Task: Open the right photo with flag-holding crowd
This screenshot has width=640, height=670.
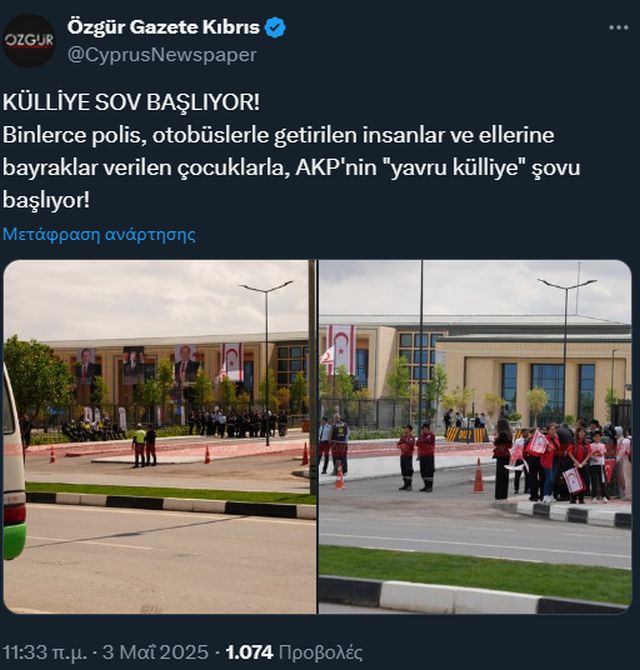Action: point(475,436)
